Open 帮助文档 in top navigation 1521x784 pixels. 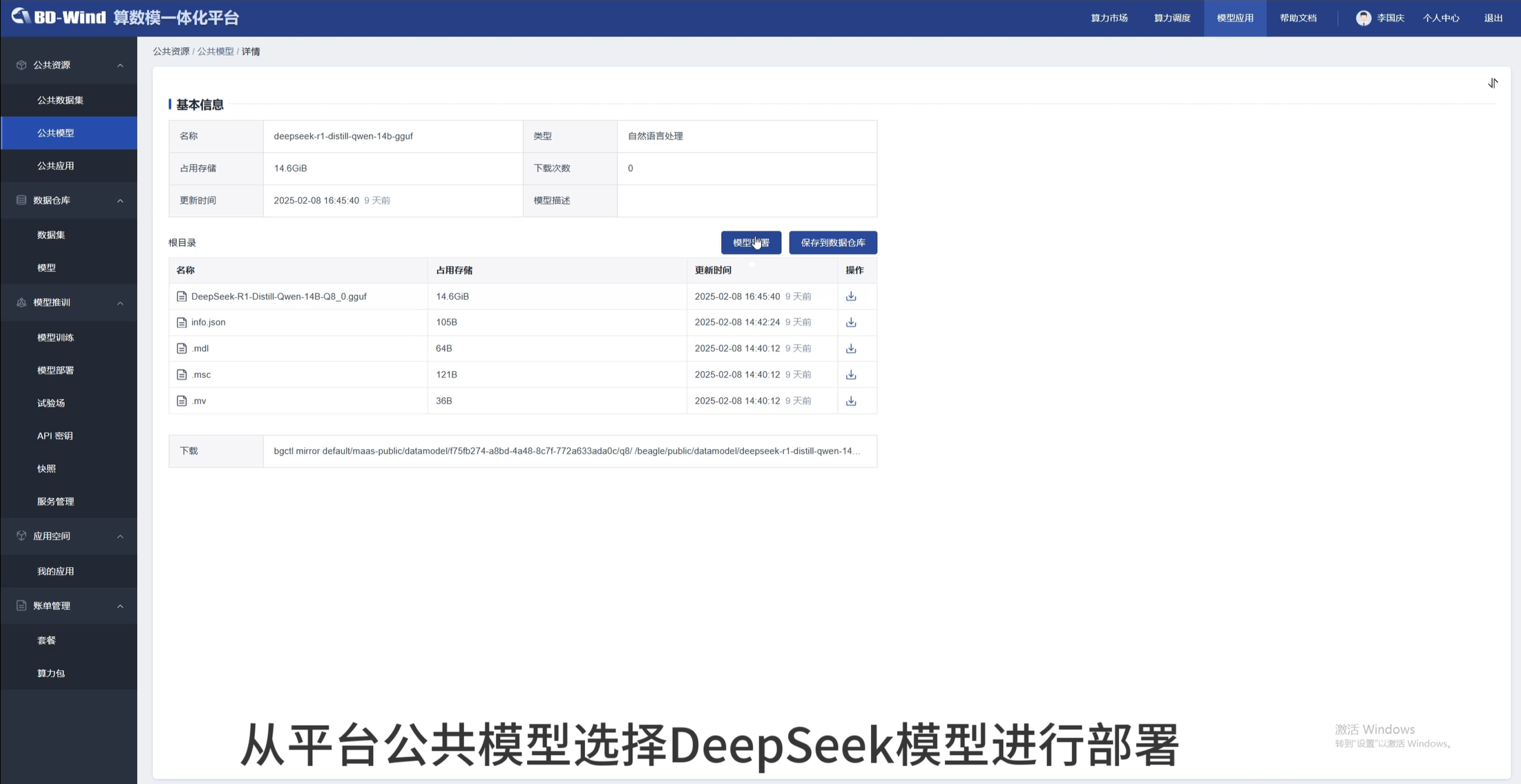point(1298,18)
